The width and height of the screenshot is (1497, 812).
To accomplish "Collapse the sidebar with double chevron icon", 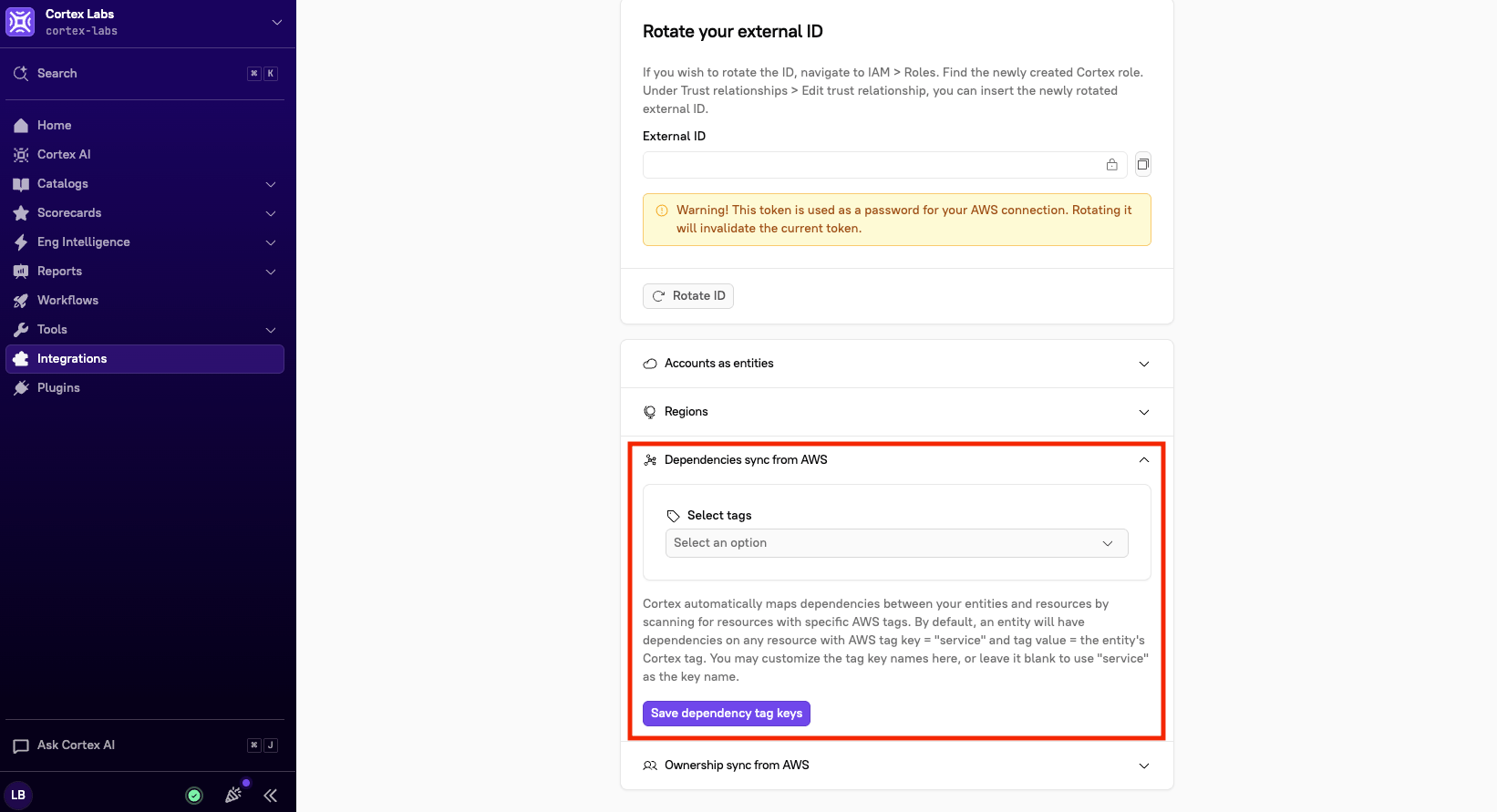I will [271, 796].
